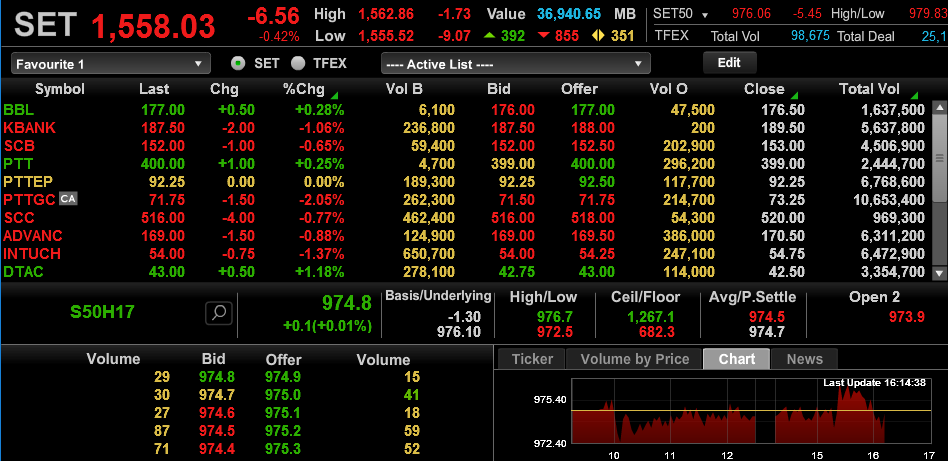Click the Open 2 value 973.9
948x461 pixels.
[x=907, y=316]
